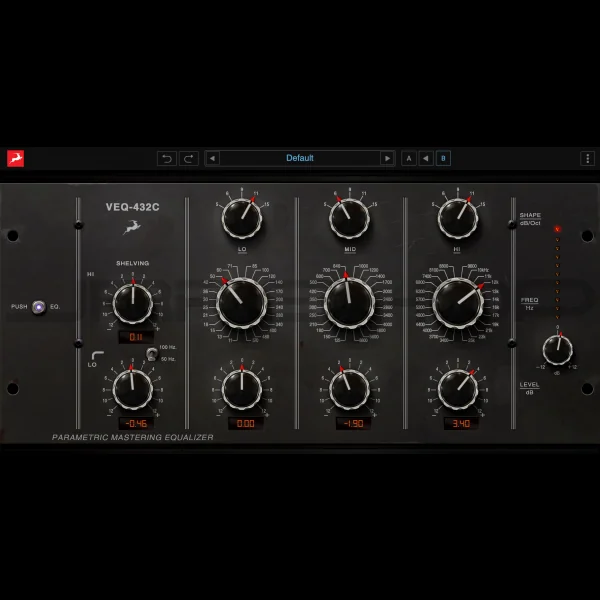Image resolution: width=600 pixels, height=600 pixels.
Task: Click the LO band shape knob
Action: [x=242, y=219]
